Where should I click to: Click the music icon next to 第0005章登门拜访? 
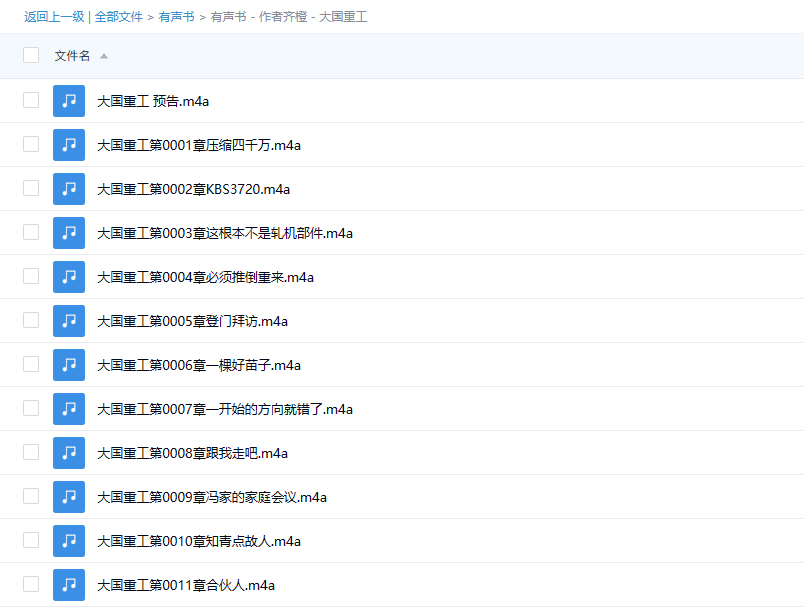pyautogui.click(x=69, y=321)
